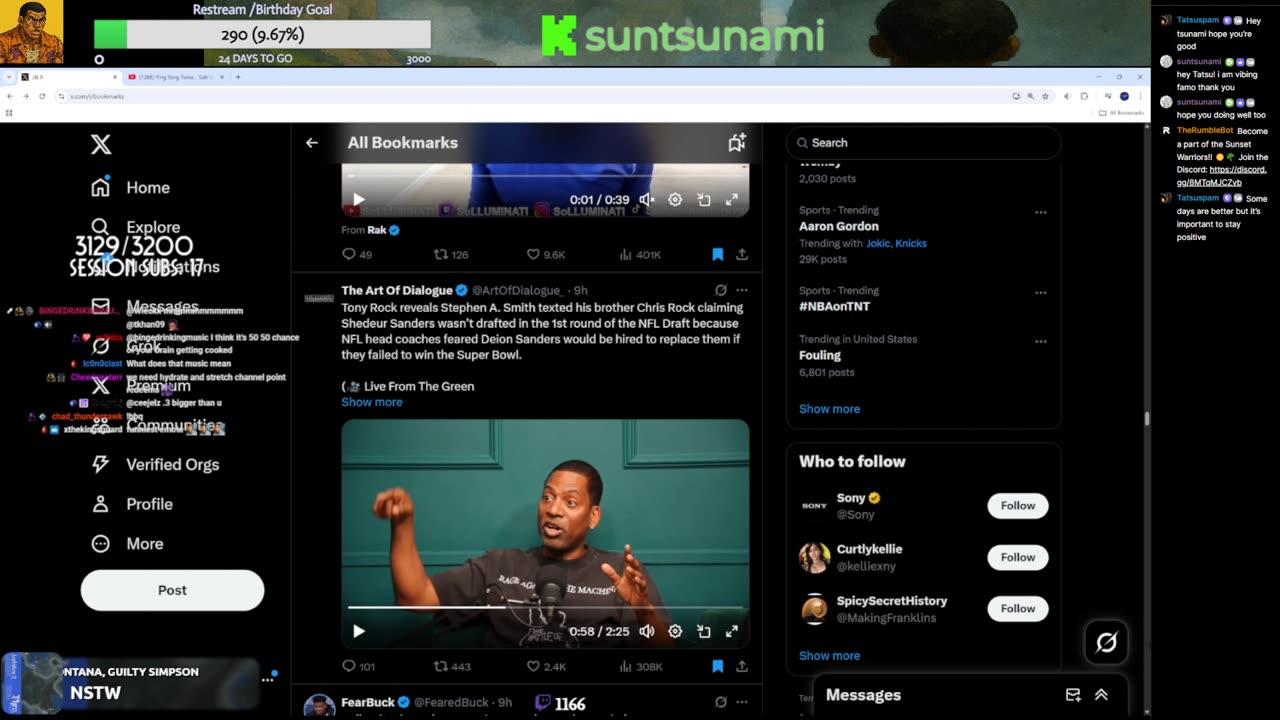Open Home in the X sidebar

coord(131,188)
